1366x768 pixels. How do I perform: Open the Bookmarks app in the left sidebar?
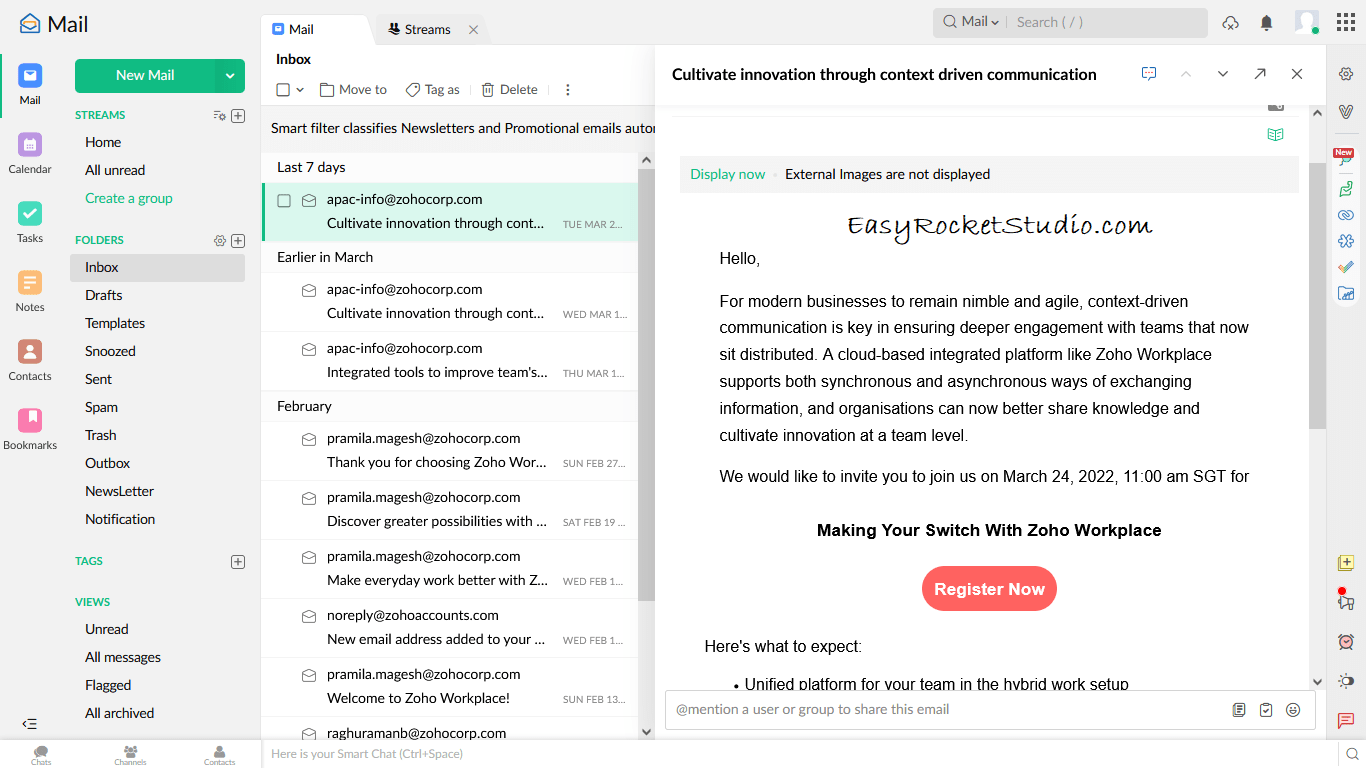(30, 430)
